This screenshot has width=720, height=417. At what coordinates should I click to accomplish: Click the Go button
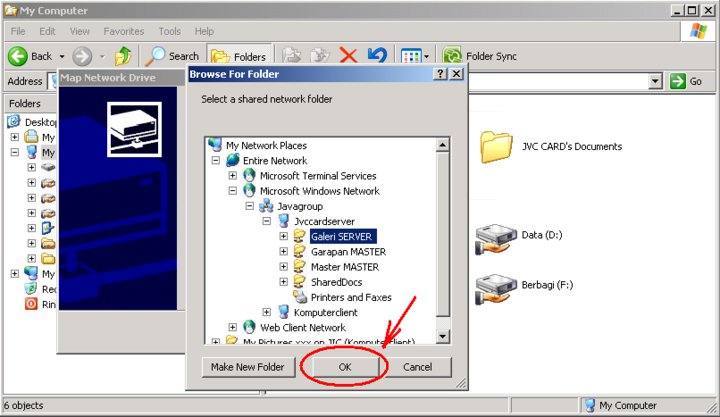click(686, 81)
